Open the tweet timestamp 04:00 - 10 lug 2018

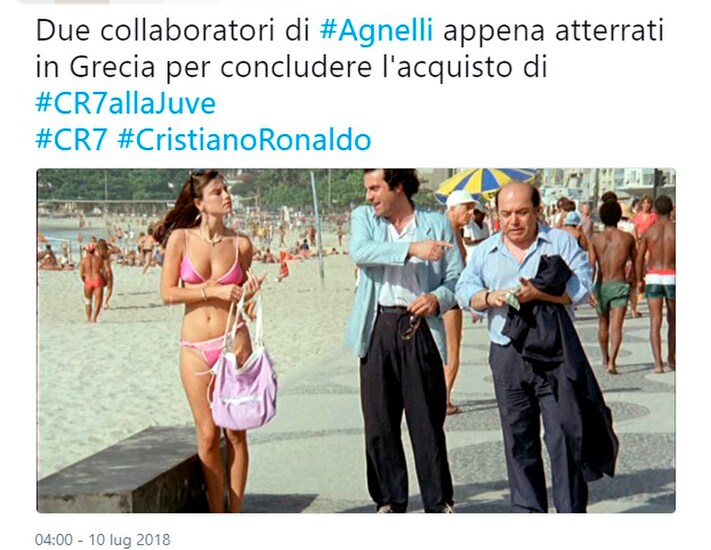pyautogui.click(x=103, y=540)
